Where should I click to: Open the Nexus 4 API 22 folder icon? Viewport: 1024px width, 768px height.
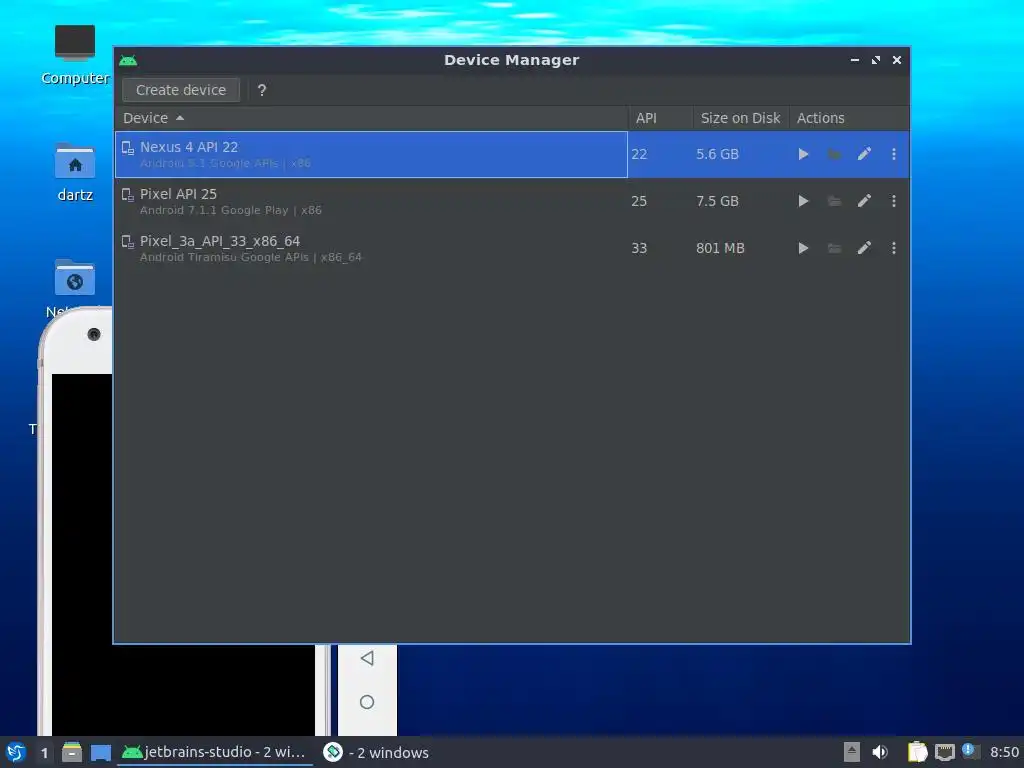(x=834, y=154)
